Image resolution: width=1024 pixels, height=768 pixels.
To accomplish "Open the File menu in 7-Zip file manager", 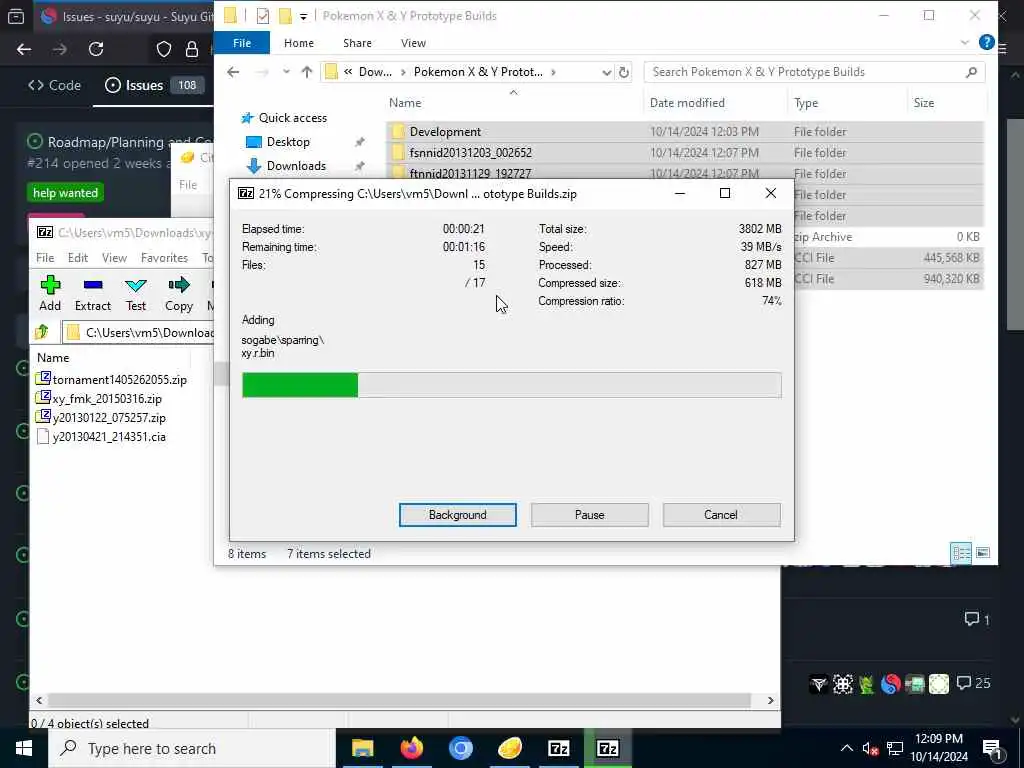I will click(45, 258).
